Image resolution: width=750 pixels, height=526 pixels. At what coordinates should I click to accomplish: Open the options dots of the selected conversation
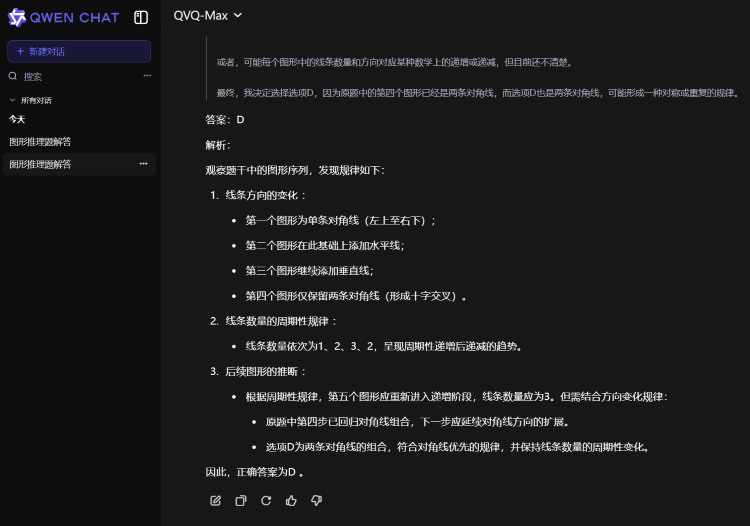click(x=143, y=164)
